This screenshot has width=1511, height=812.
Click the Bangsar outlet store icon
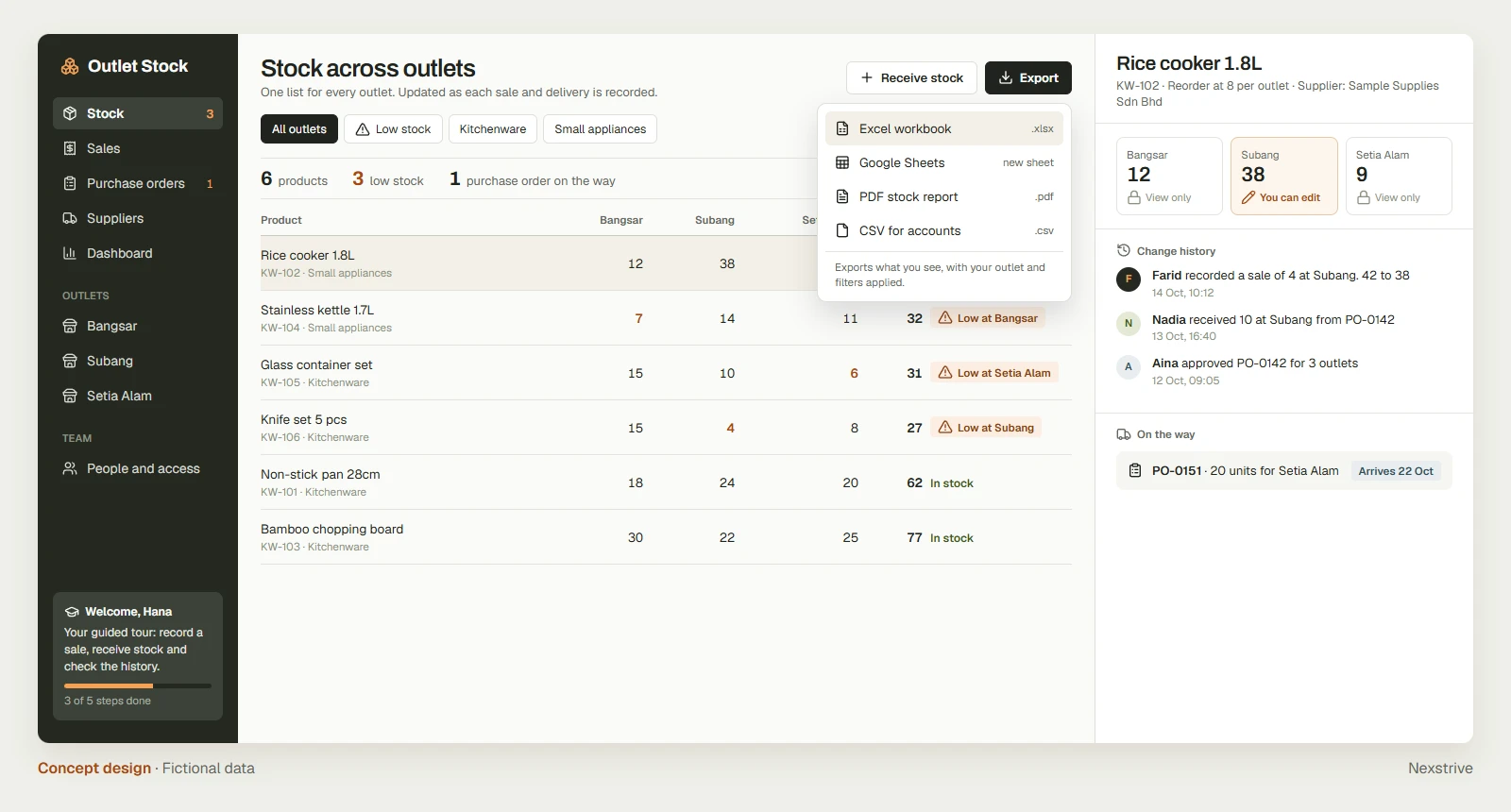[70, 326]
